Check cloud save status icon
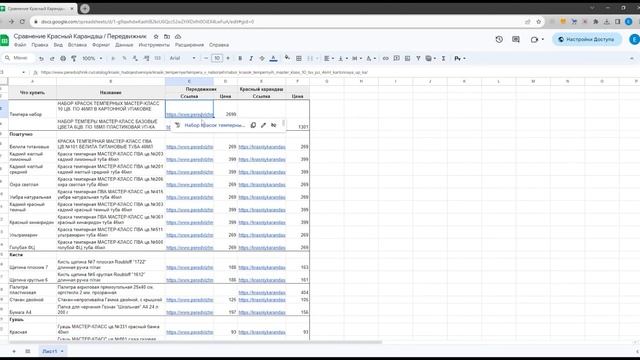 click(x=178, y=37)
